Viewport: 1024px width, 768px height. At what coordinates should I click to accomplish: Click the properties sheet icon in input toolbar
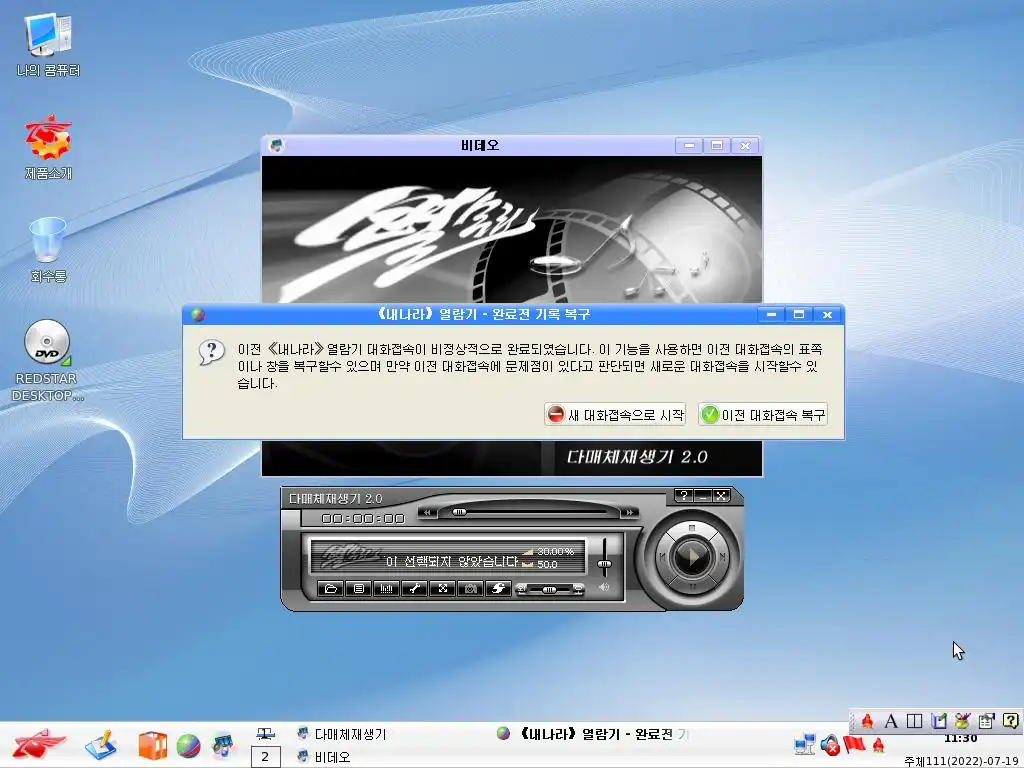(x=986, y=721)
